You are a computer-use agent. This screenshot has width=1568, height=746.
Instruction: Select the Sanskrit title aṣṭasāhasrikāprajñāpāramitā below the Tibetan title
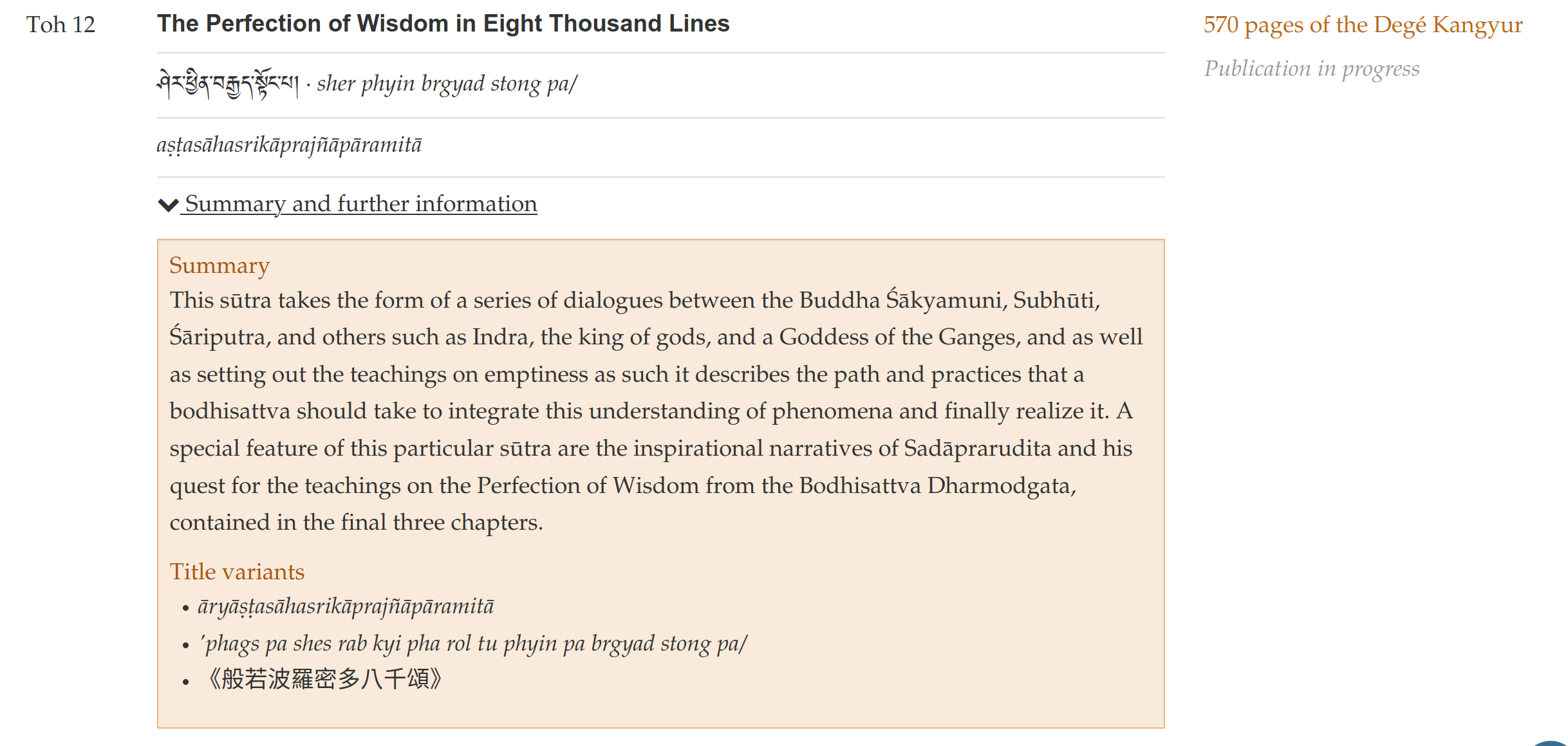click(x=290, y=145)
